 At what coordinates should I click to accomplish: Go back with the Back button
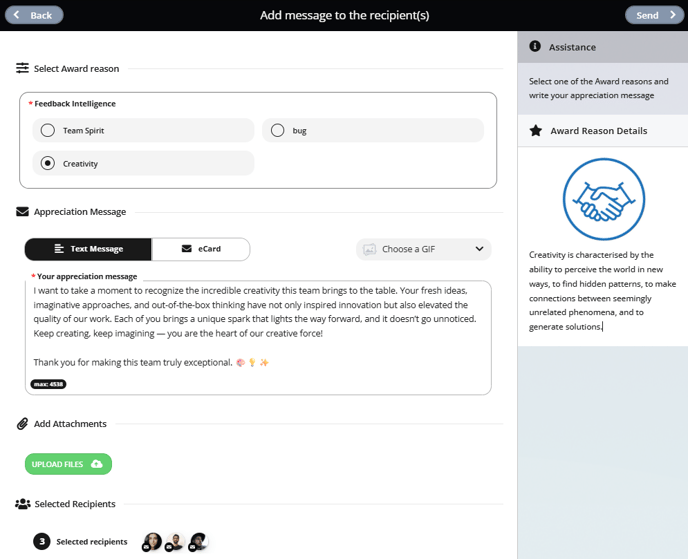(x=34, y=15)
